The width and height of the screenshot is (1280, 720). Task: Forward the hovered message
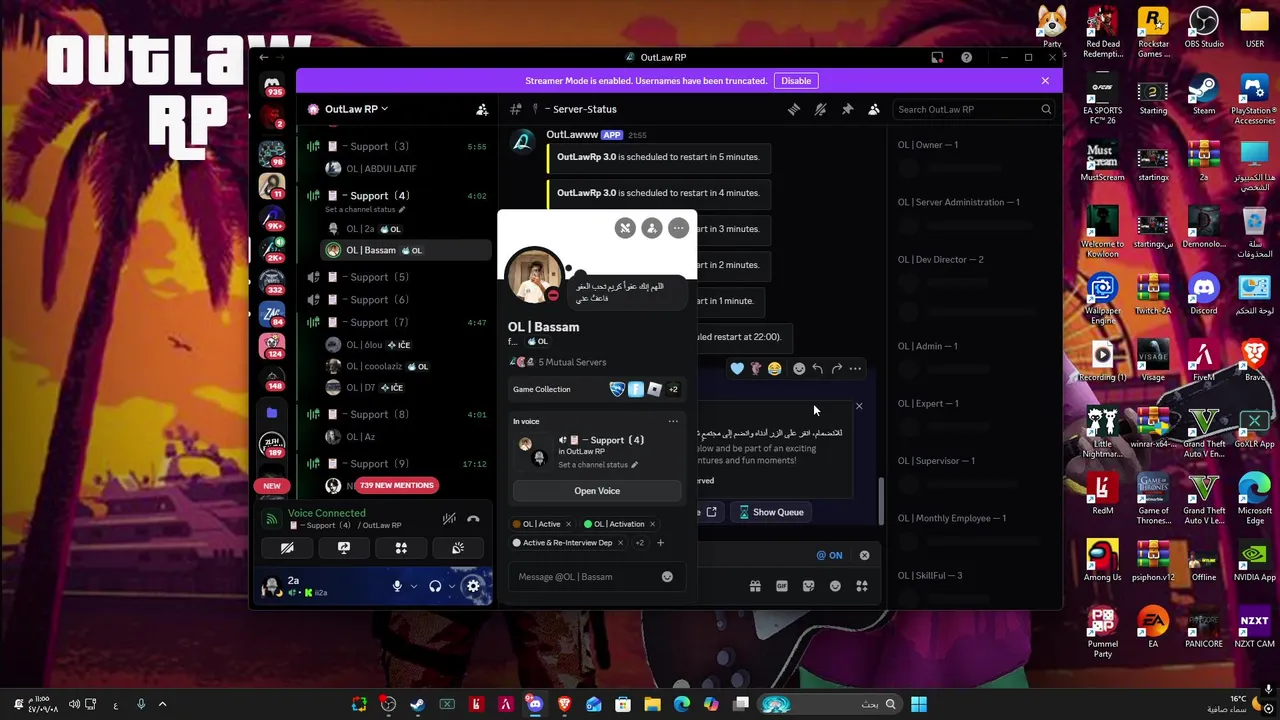[x=837, y=369]
